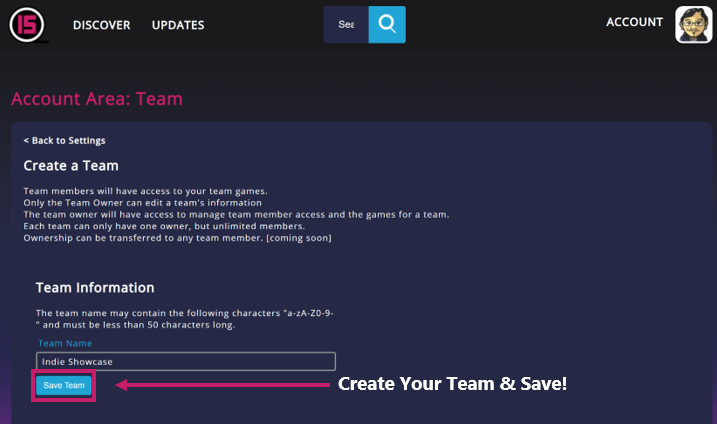Click the ownership transfer coming soon line
Viewport: 717px width, 424px height.
pos(177,238)
